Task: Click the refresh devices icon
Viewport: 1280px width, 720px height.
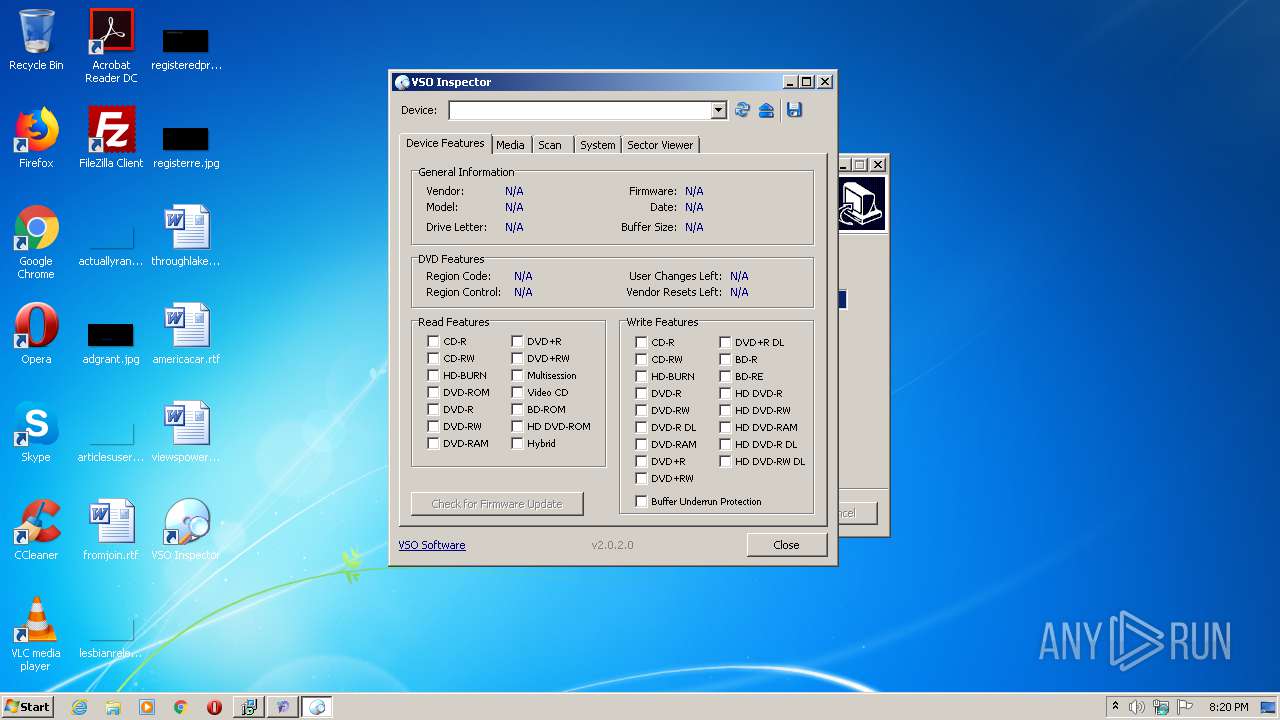Action: point(742,110)
